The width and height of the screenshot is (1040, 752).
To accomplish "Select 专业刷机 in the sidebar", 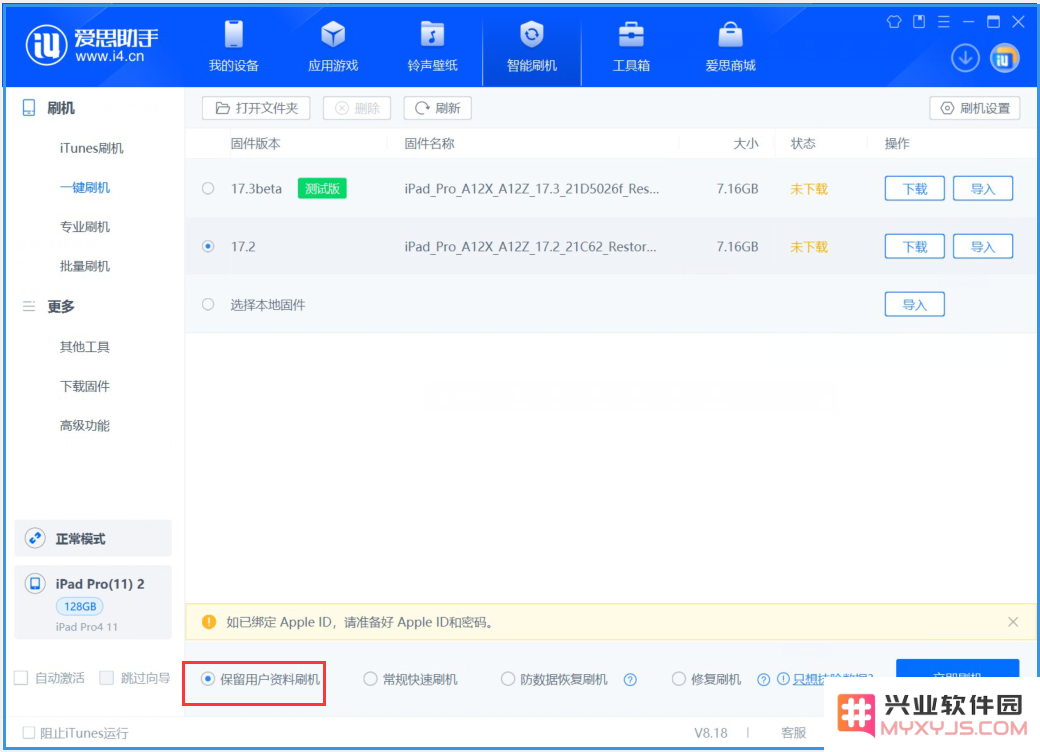I will [85, 227].
